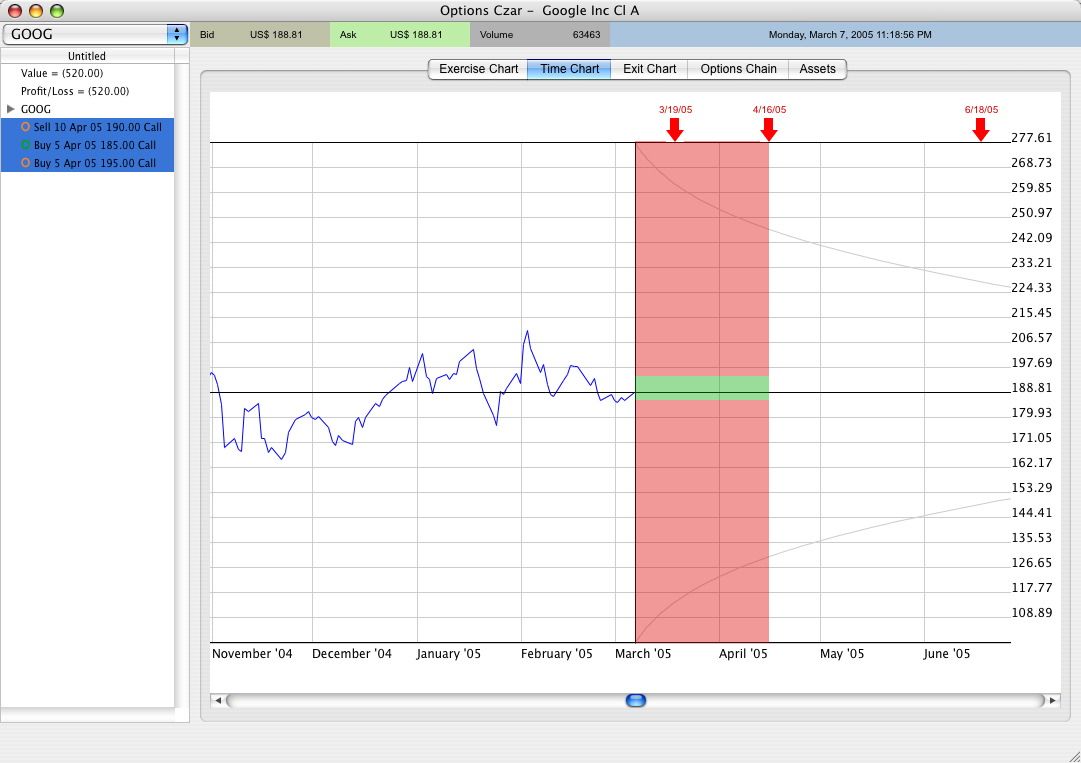Select the Buy 5 Apr 05 195.00 Call row
Viewport: 1081px width, 763px height.
coord(88,163)
